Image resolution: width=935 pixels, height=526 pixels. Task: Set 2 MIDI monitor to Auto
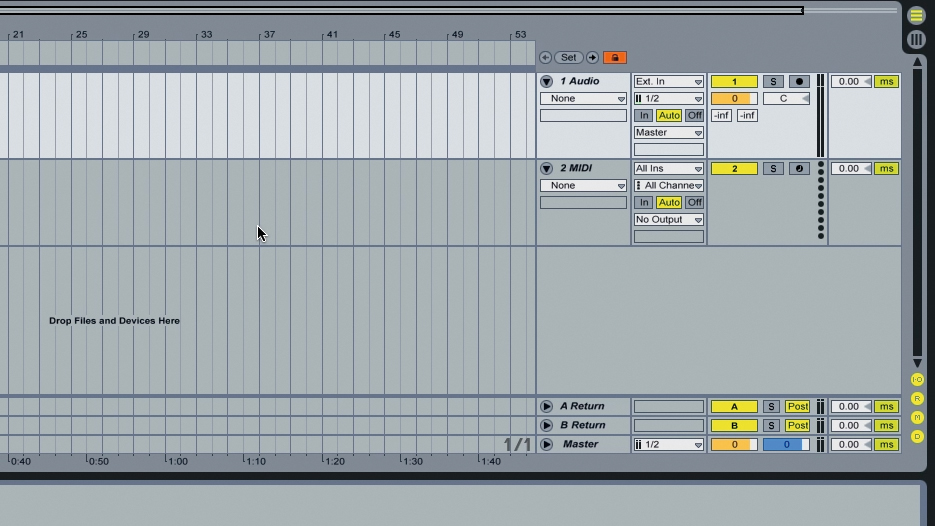668,203
